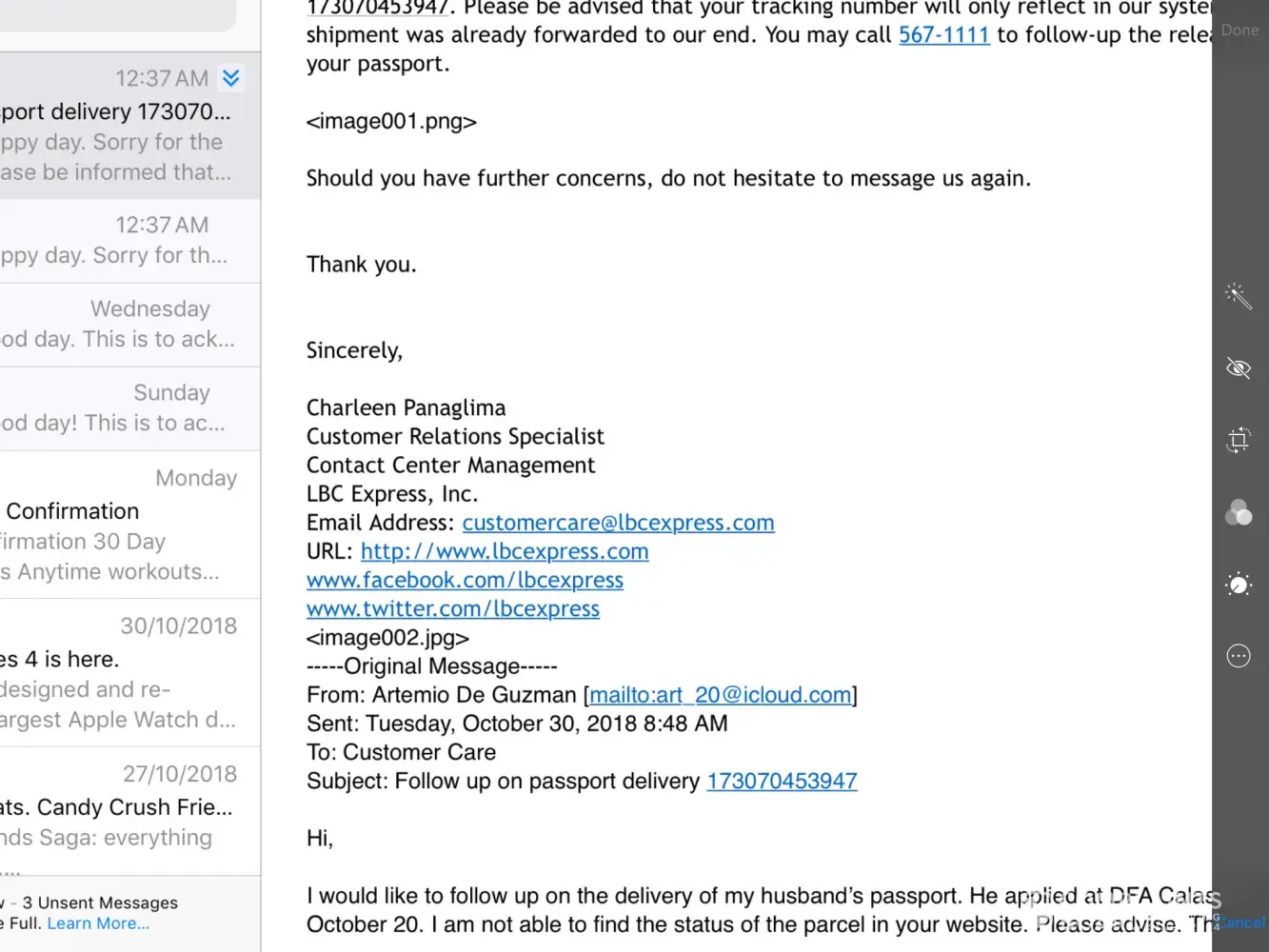Visit the www.twitter.com/lbcexpress link
1269x952 pixels.
pyautogui.click(x=453, y=608)
